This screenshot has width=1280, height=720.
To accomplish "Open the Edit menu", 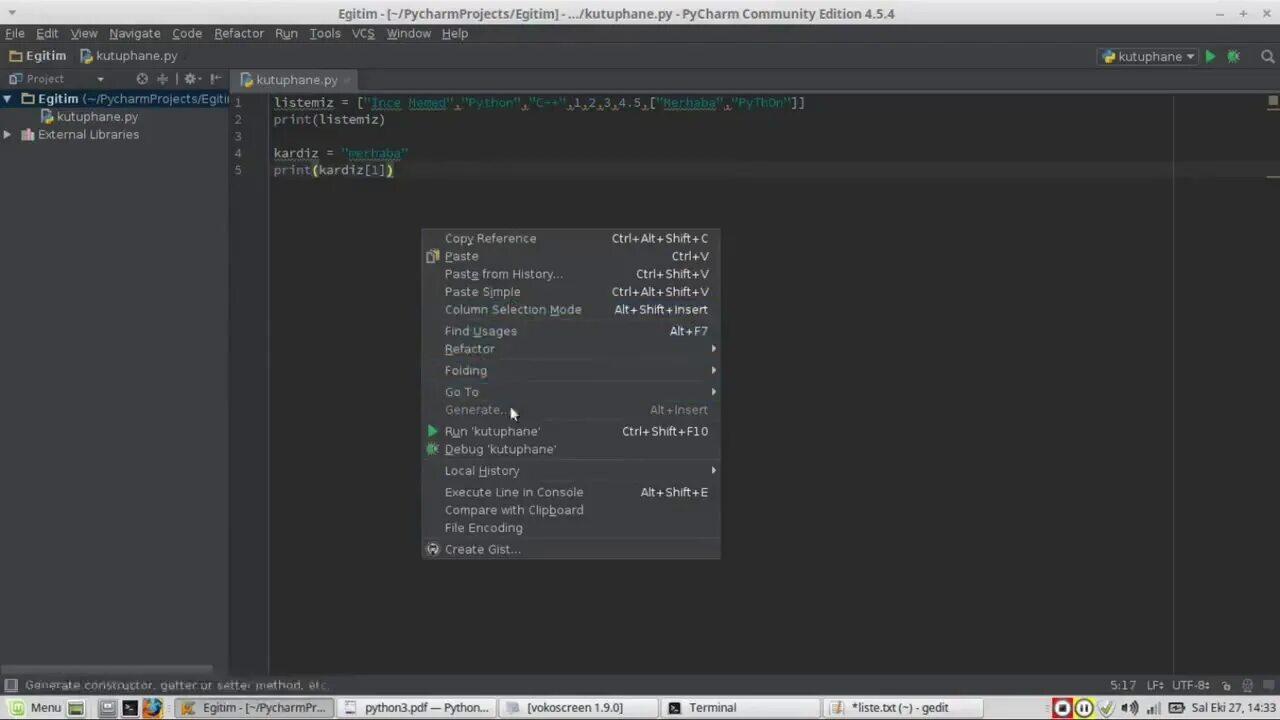I will pyautogui.click(x=47, y=33).
